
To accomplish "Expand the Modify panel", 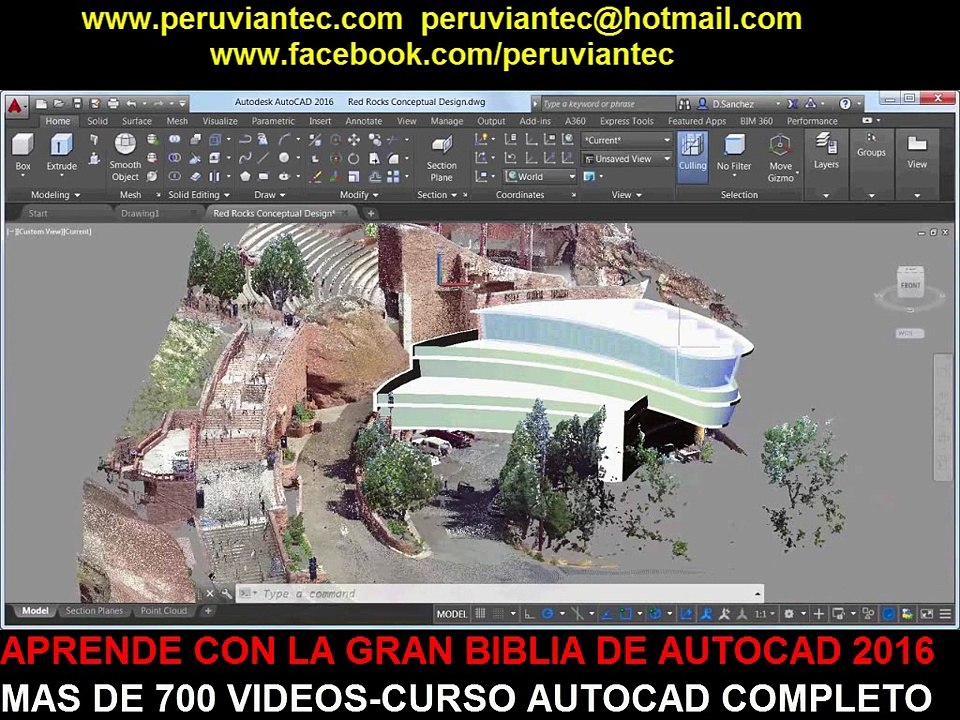I will click(x=359, y=195).
